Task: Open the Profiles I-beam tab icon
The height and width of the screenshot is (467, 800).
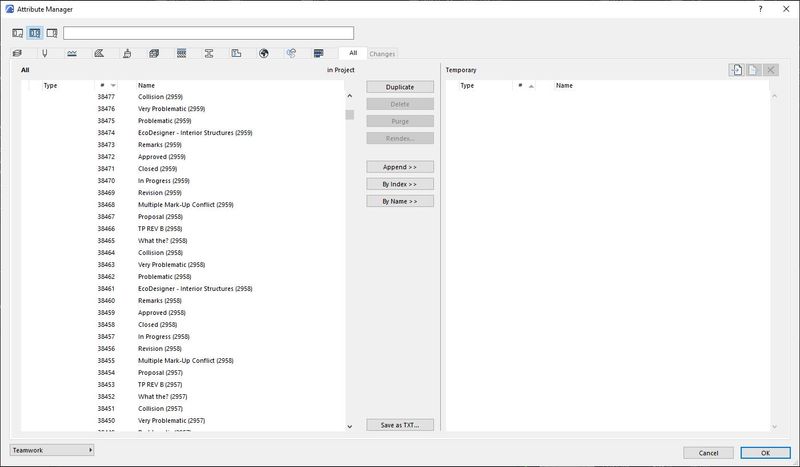Action: (x=209, y=53)
